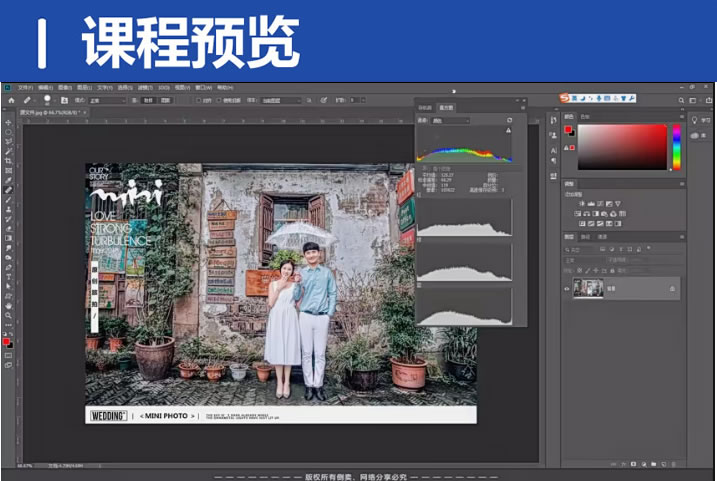Select the Brush tool
The height and width of the screenshot is (481, 717).
(x=8, y=200)
